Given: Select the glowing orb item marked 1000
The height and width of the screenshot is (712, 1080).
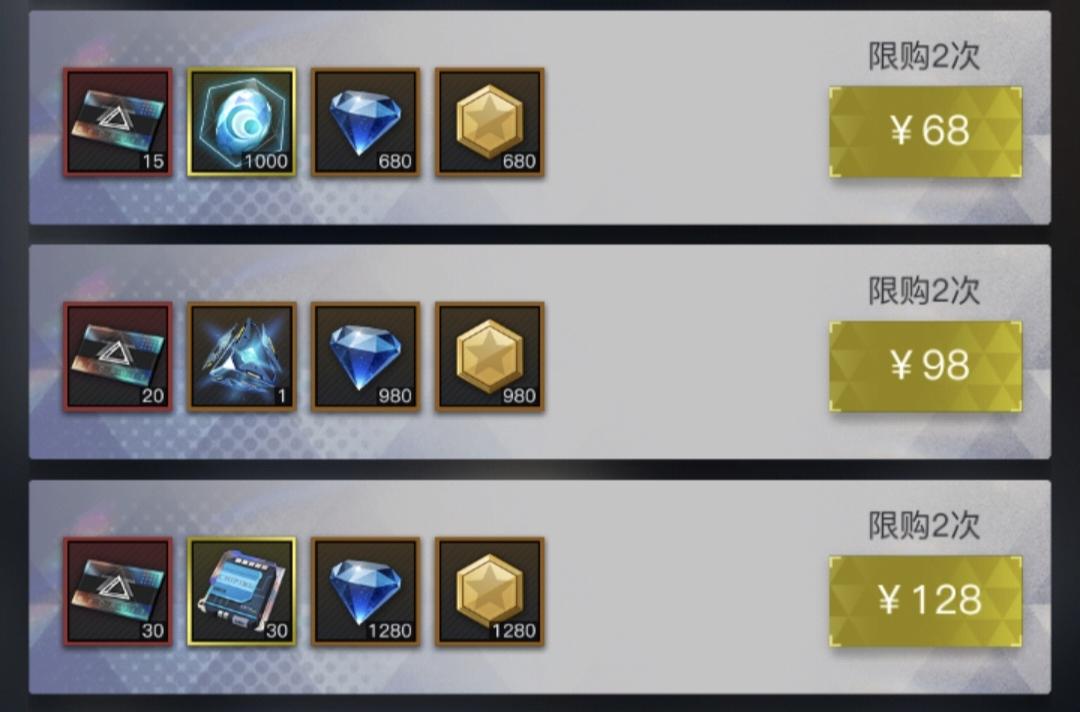Looking at the screenshot, I should [x=242, y=122].
